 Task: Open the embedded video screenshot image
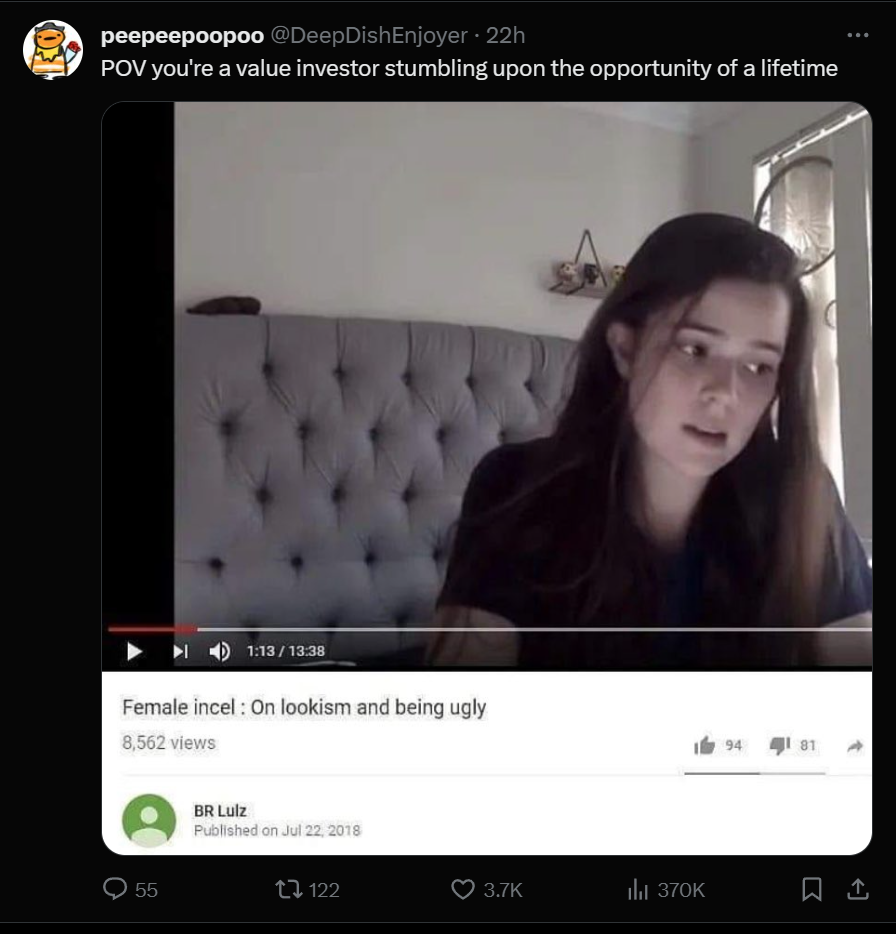[x=487, y=478]
